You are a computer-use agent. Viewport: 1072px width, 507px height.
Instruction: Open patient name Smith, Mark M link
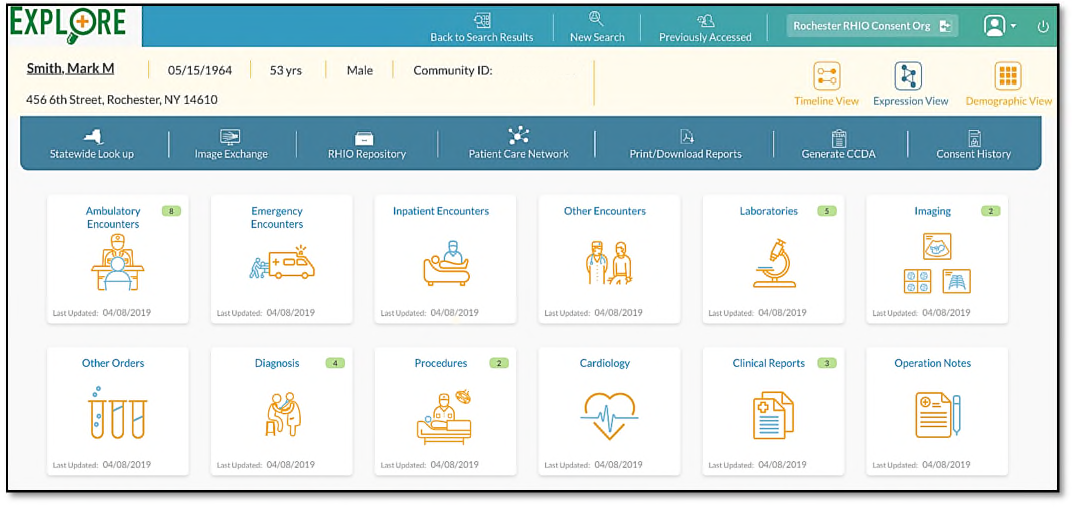pyautogui.click(x=70, y=69)
